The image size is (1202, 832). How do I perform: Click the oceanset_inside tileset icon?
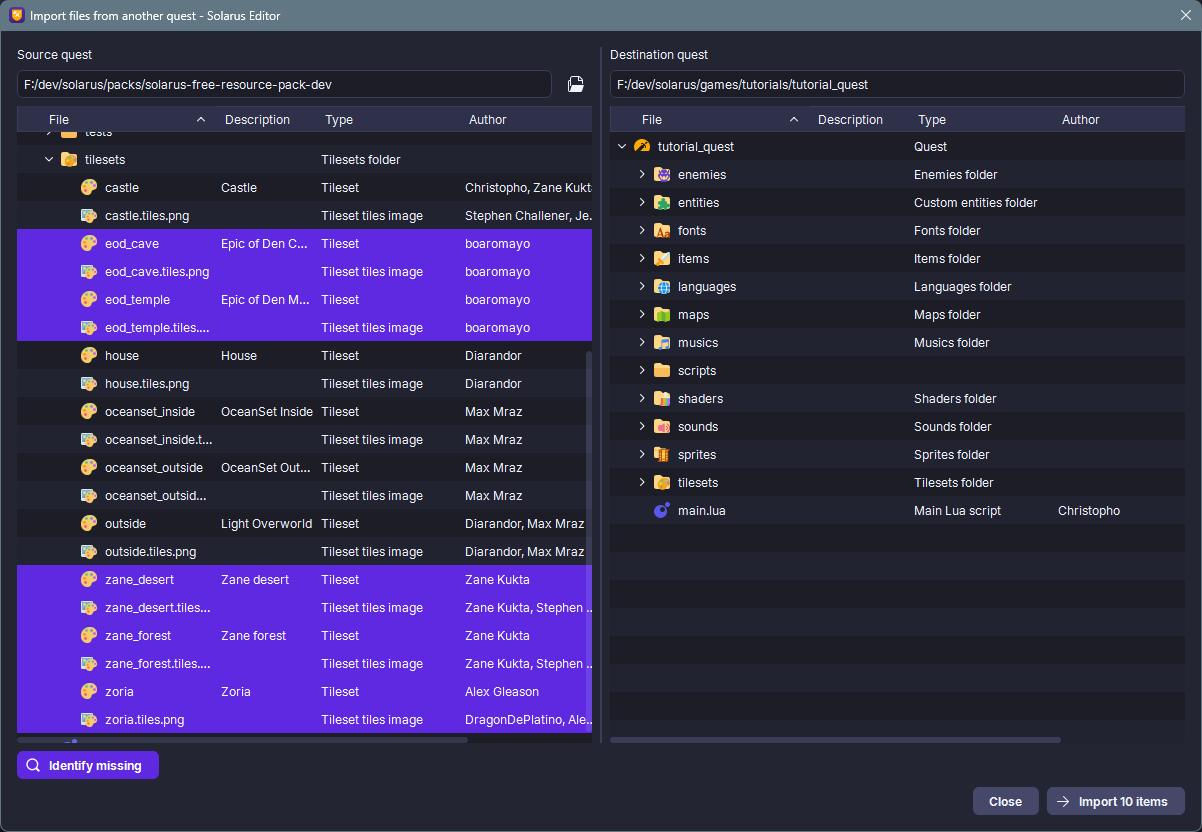coord(89,411)
